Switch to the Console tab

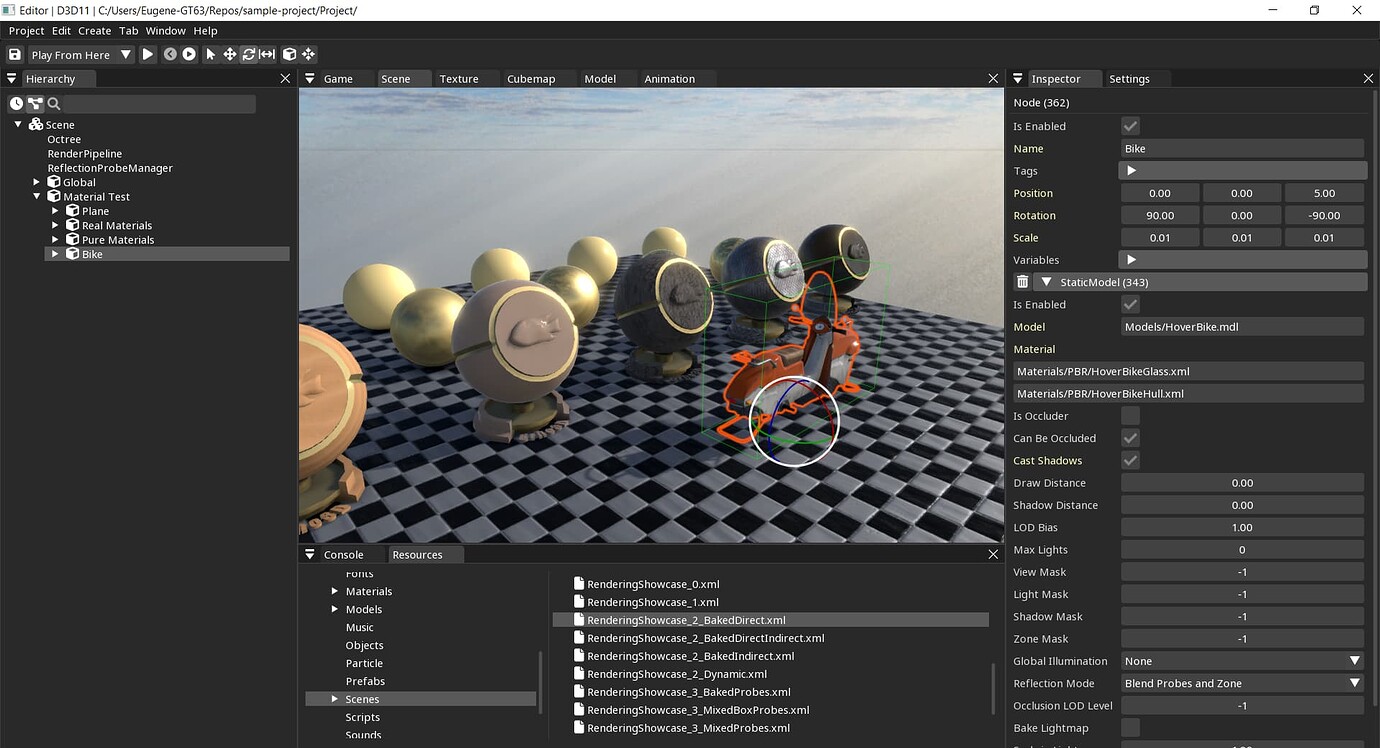343,554
